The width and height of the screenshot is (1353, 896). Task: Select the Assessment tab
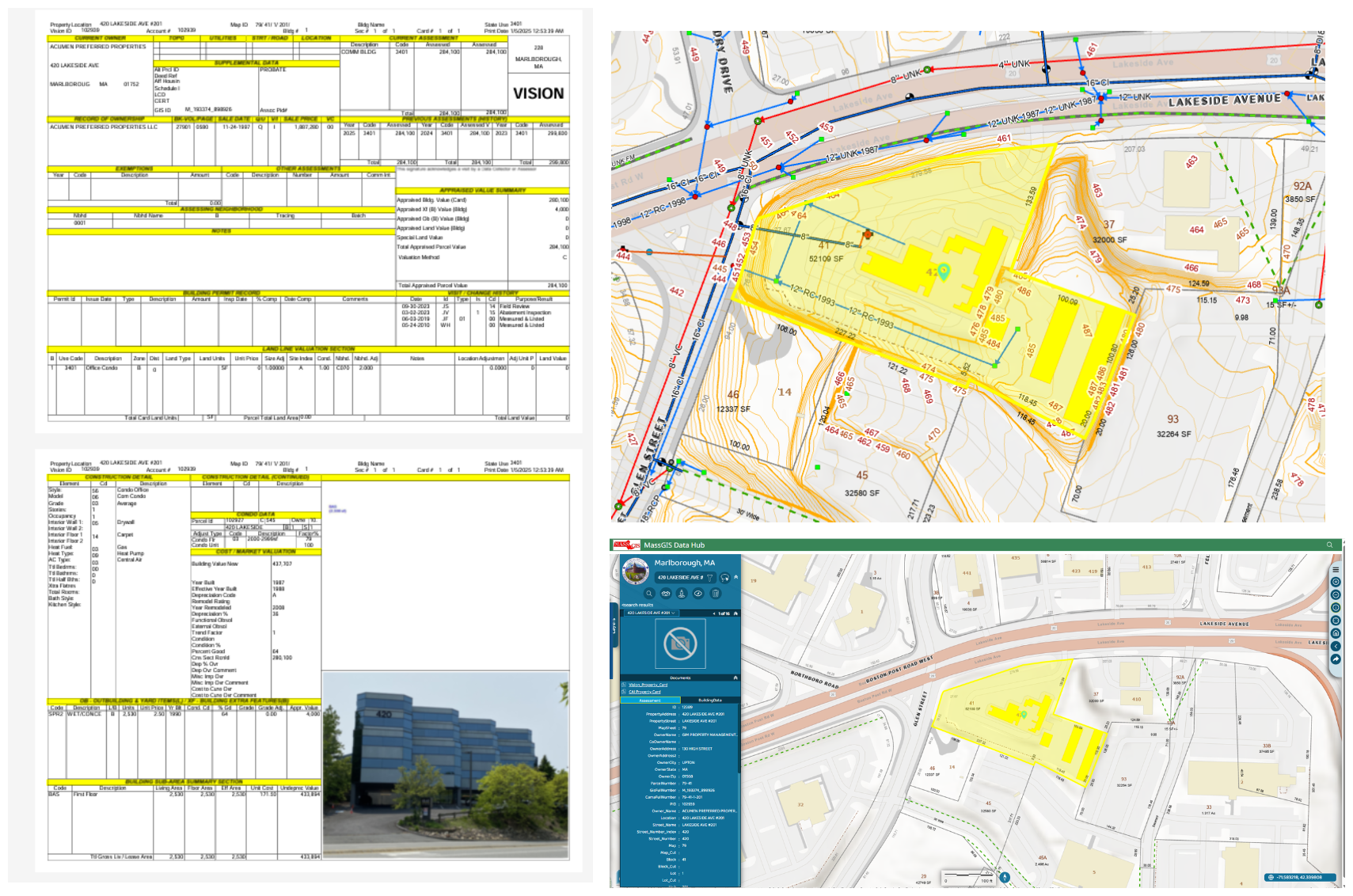(650, 700)
